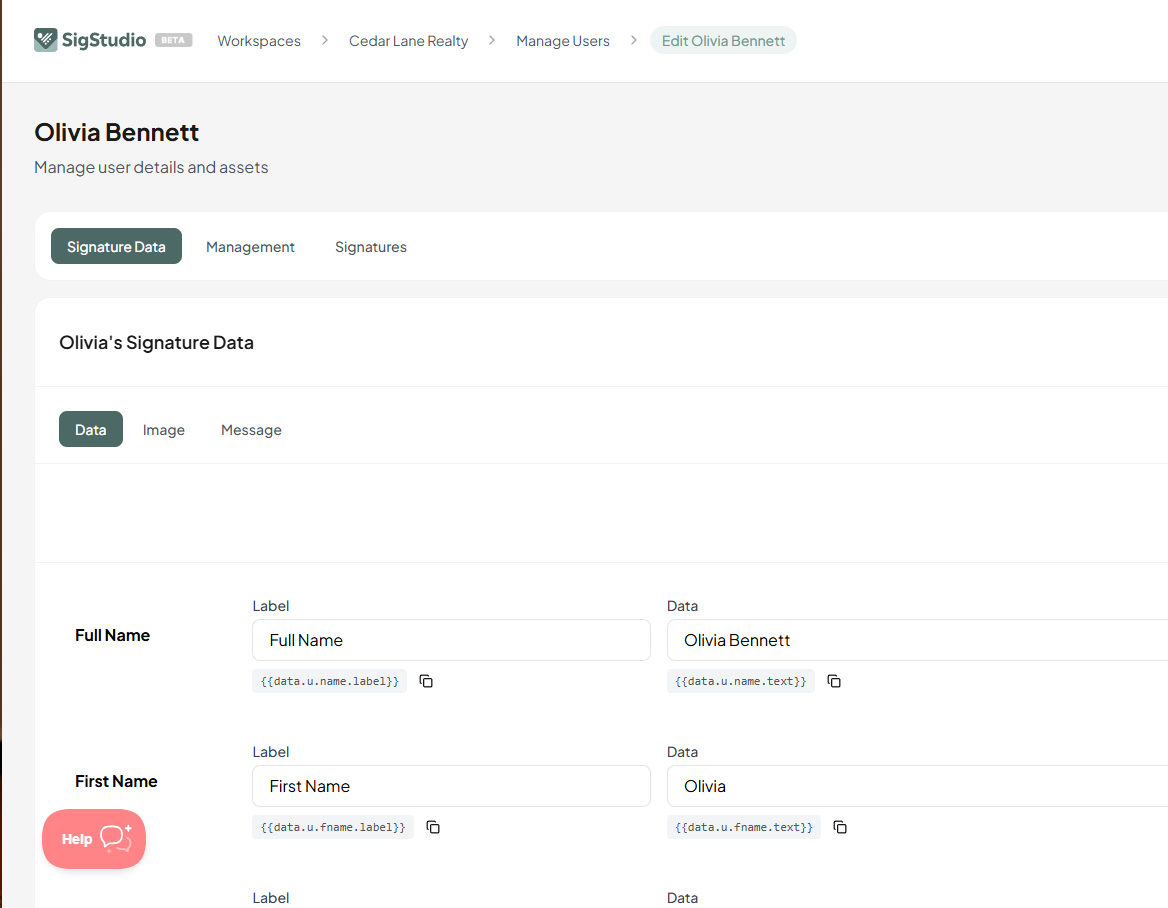Click the Olivia Bennett page heading

point(117,133)
